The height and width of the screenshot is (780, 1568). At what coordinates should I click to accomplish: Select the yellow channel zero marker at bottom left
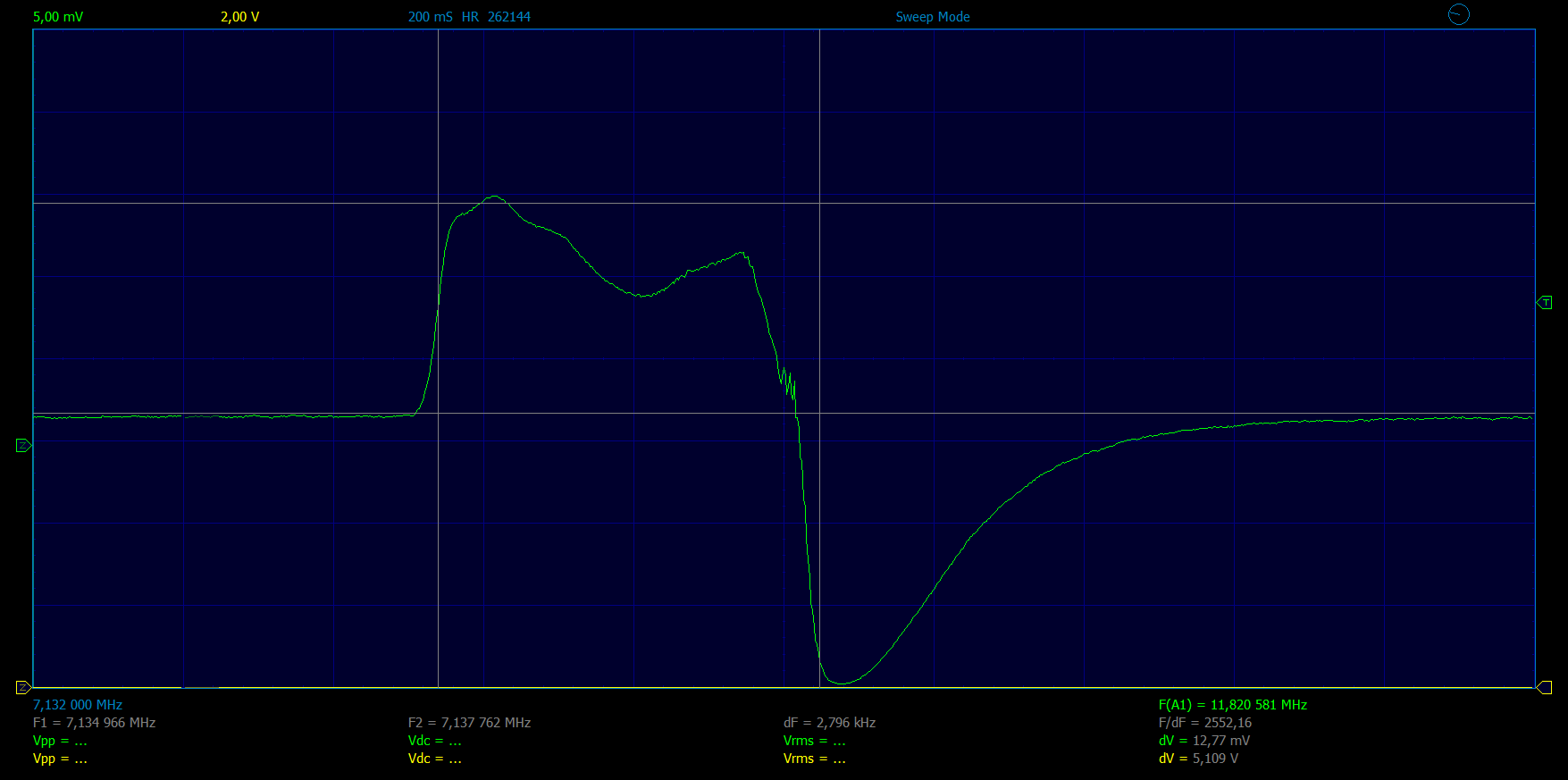click(24, 687)
